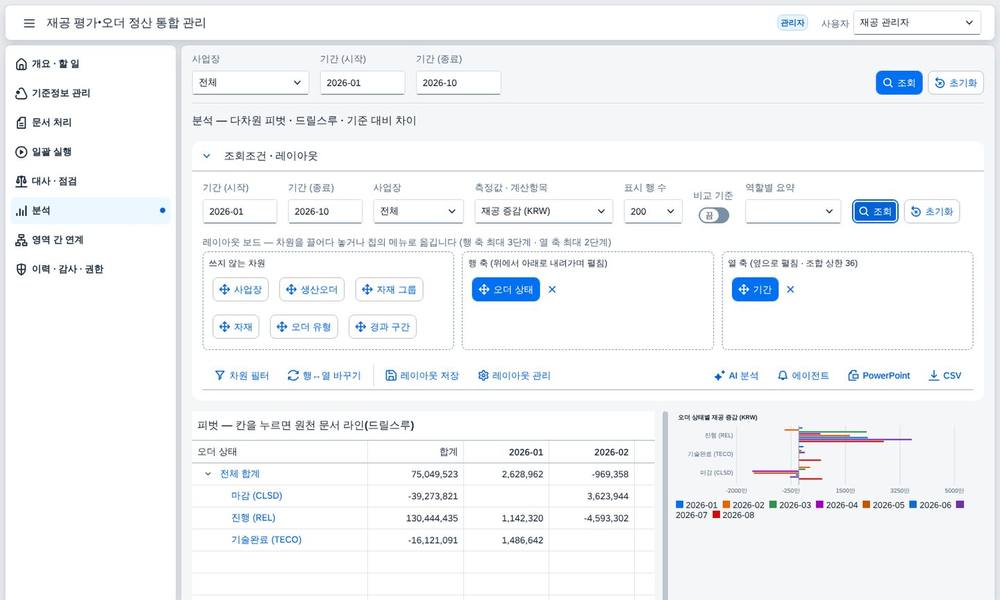Click the 2026-04 legend color swatch
The width and height of the screenshot is (1000, 600).
coord(820,504)
